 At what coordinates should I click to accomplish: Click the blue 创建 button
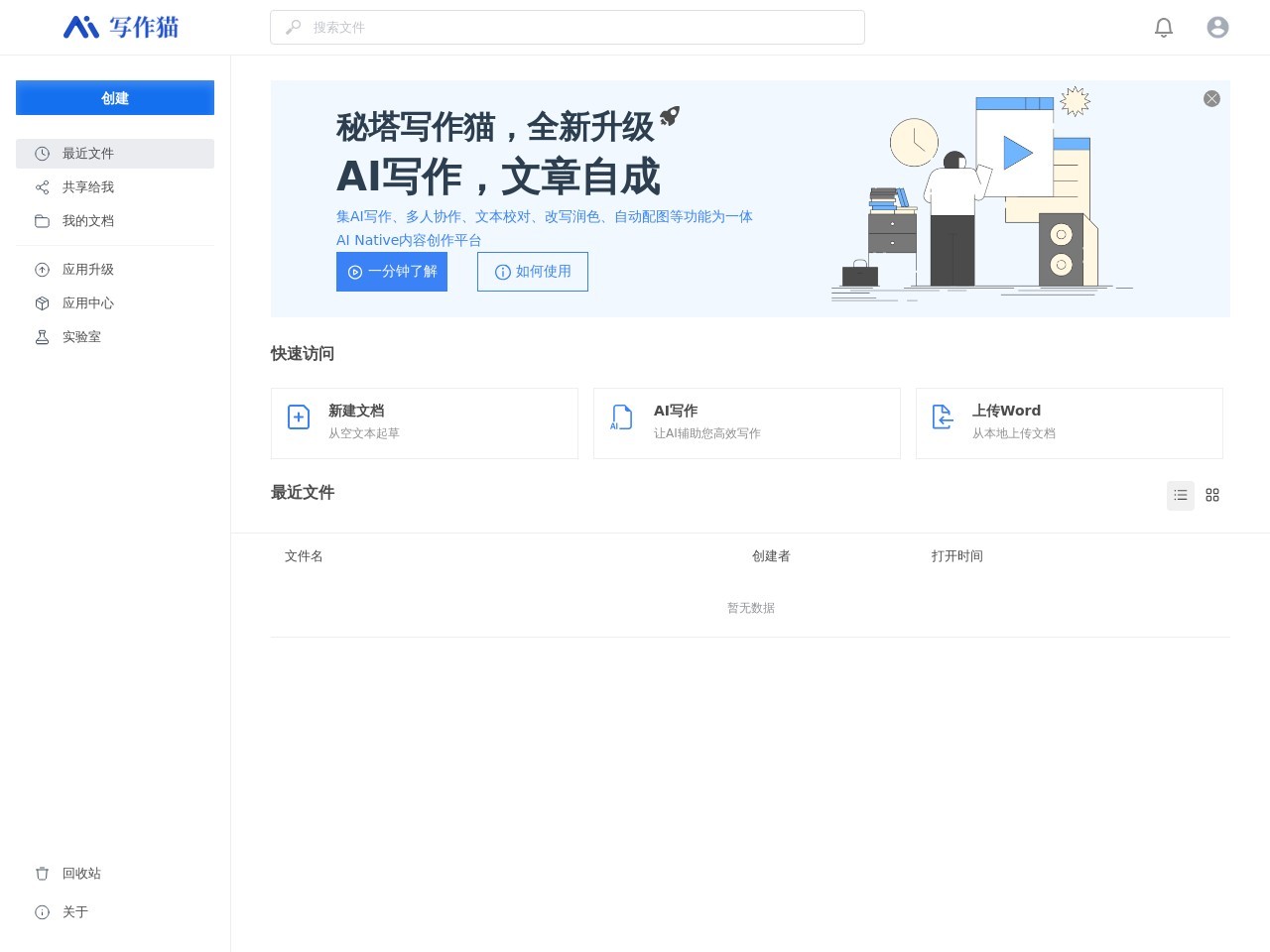[x=115, y=97]
